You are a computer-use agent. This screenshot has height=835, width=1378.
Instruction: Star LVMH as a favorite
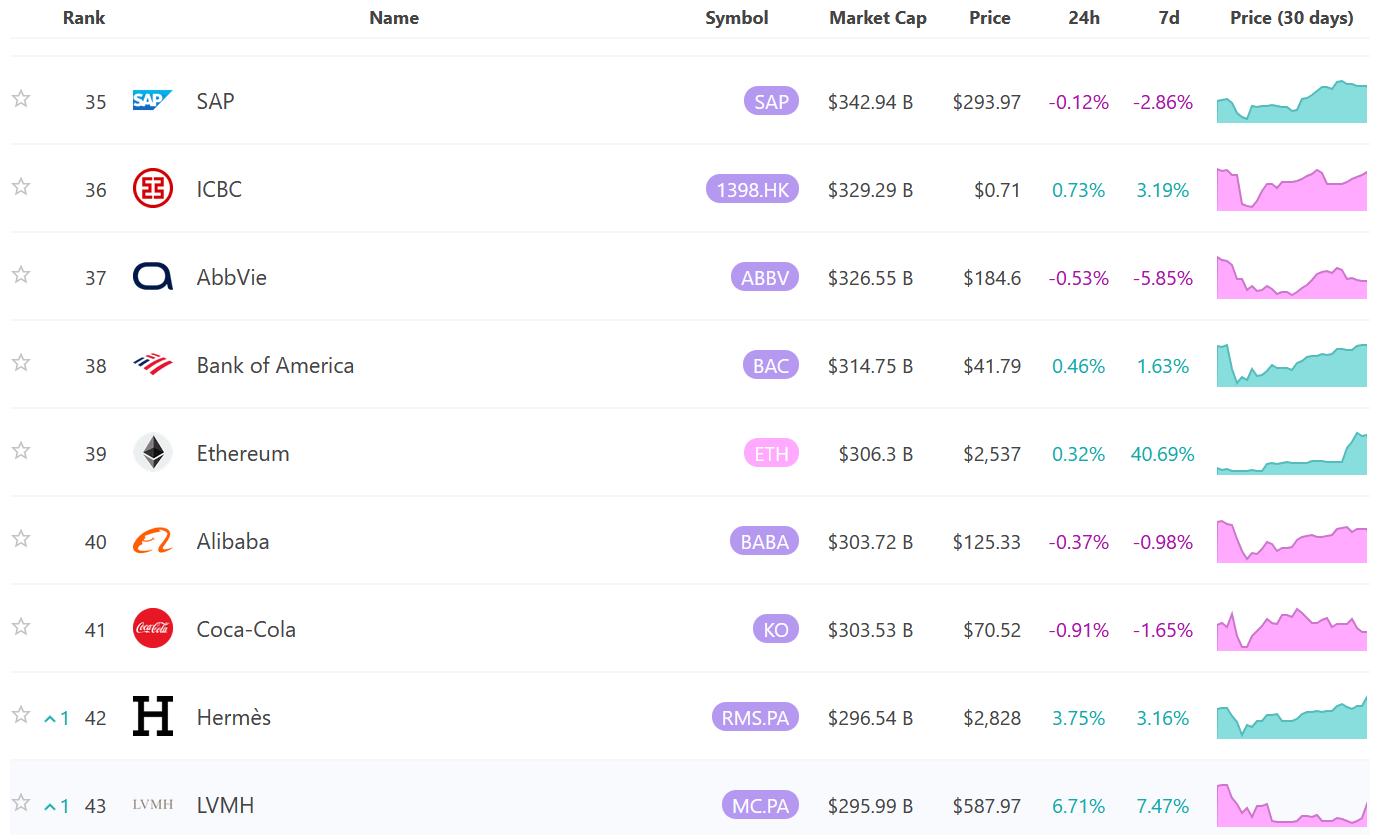tap(21, 803)
